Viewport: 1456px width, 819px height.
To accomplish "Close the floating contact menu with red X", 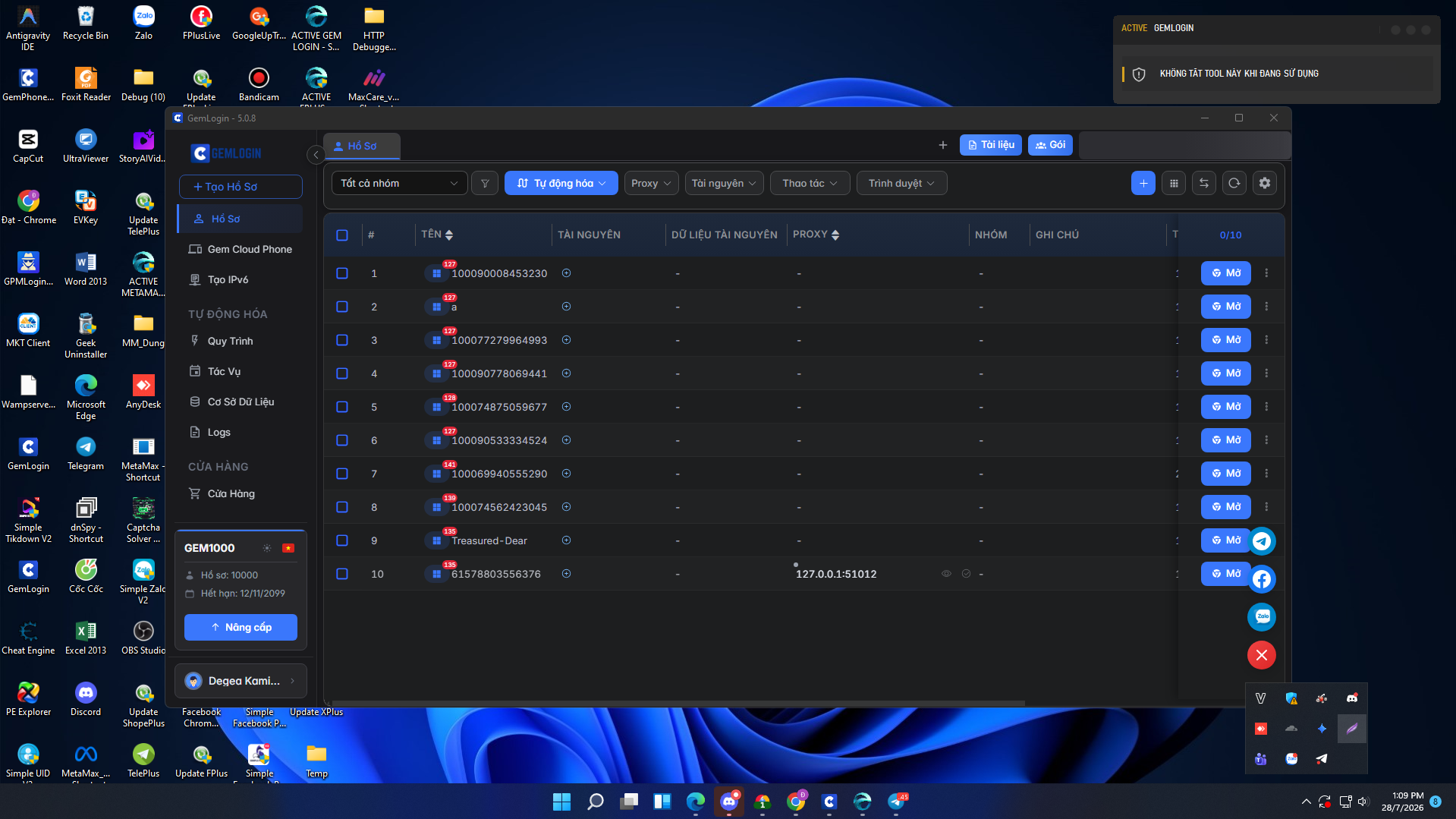I will [1262, 655].
